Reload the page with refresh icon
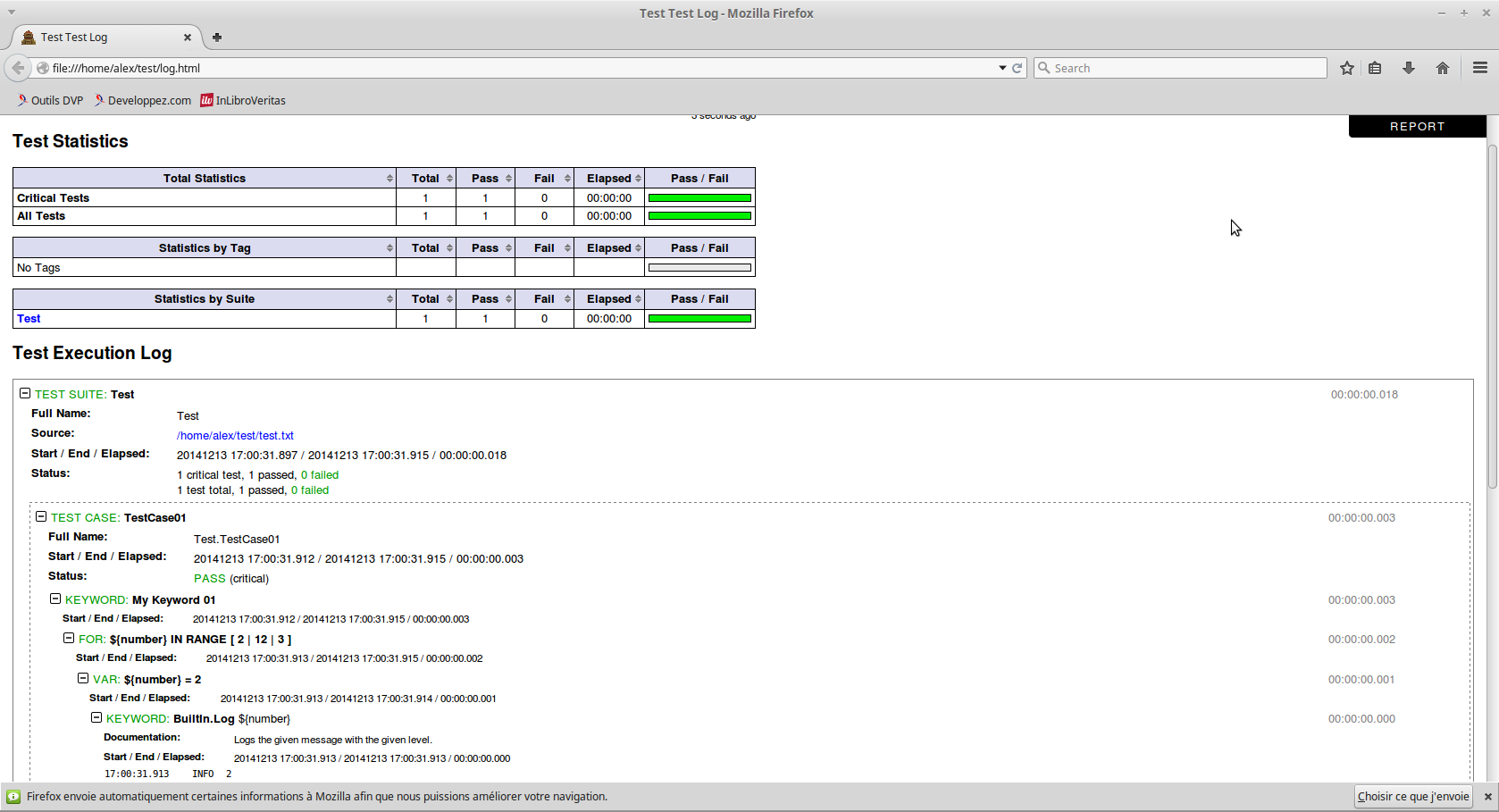Viewport: 1499px width, 812px height. tap(1017, 68)
